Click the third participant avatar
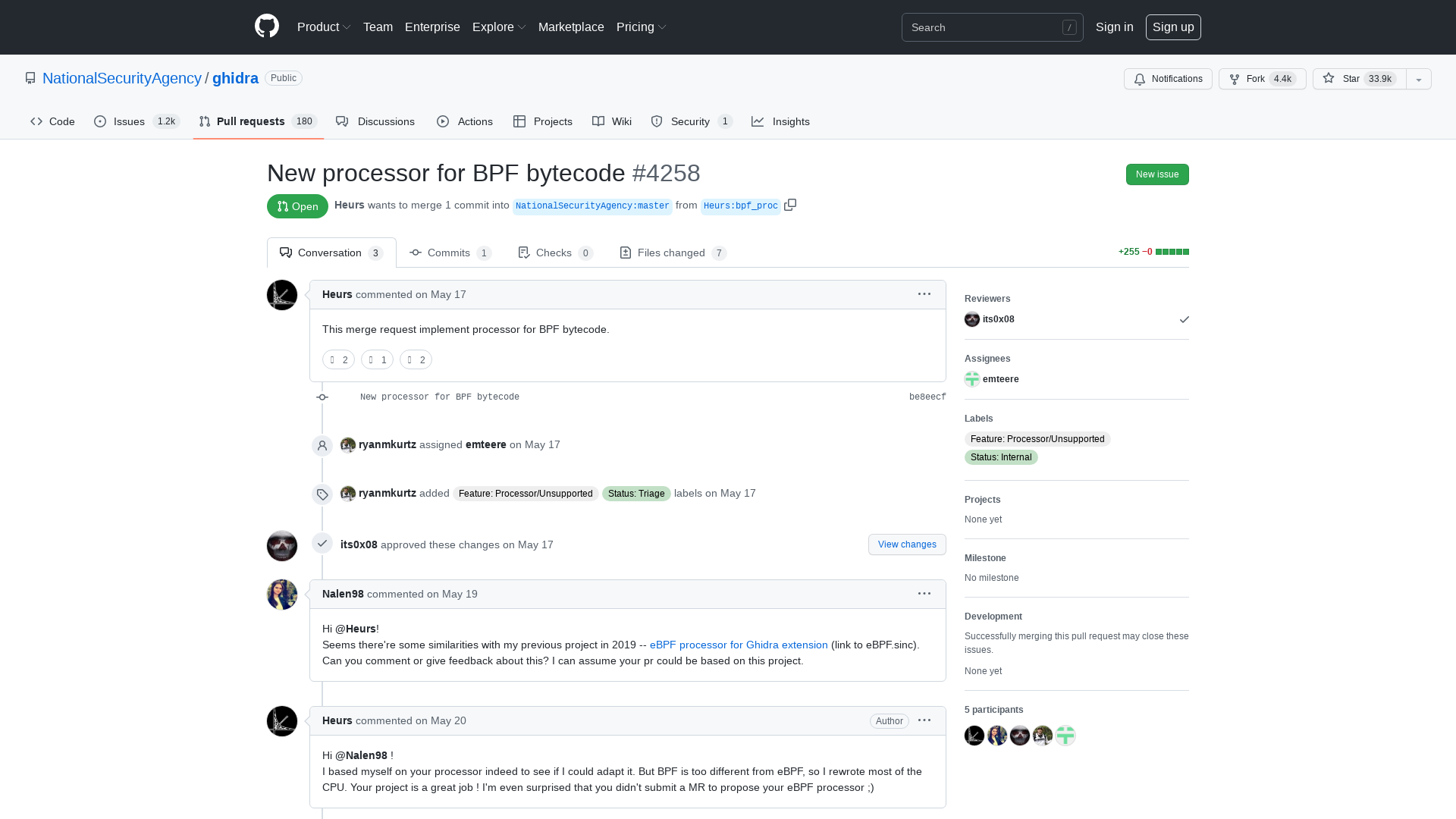Viewport: 1456px width, 819px height. [1020, 736]
